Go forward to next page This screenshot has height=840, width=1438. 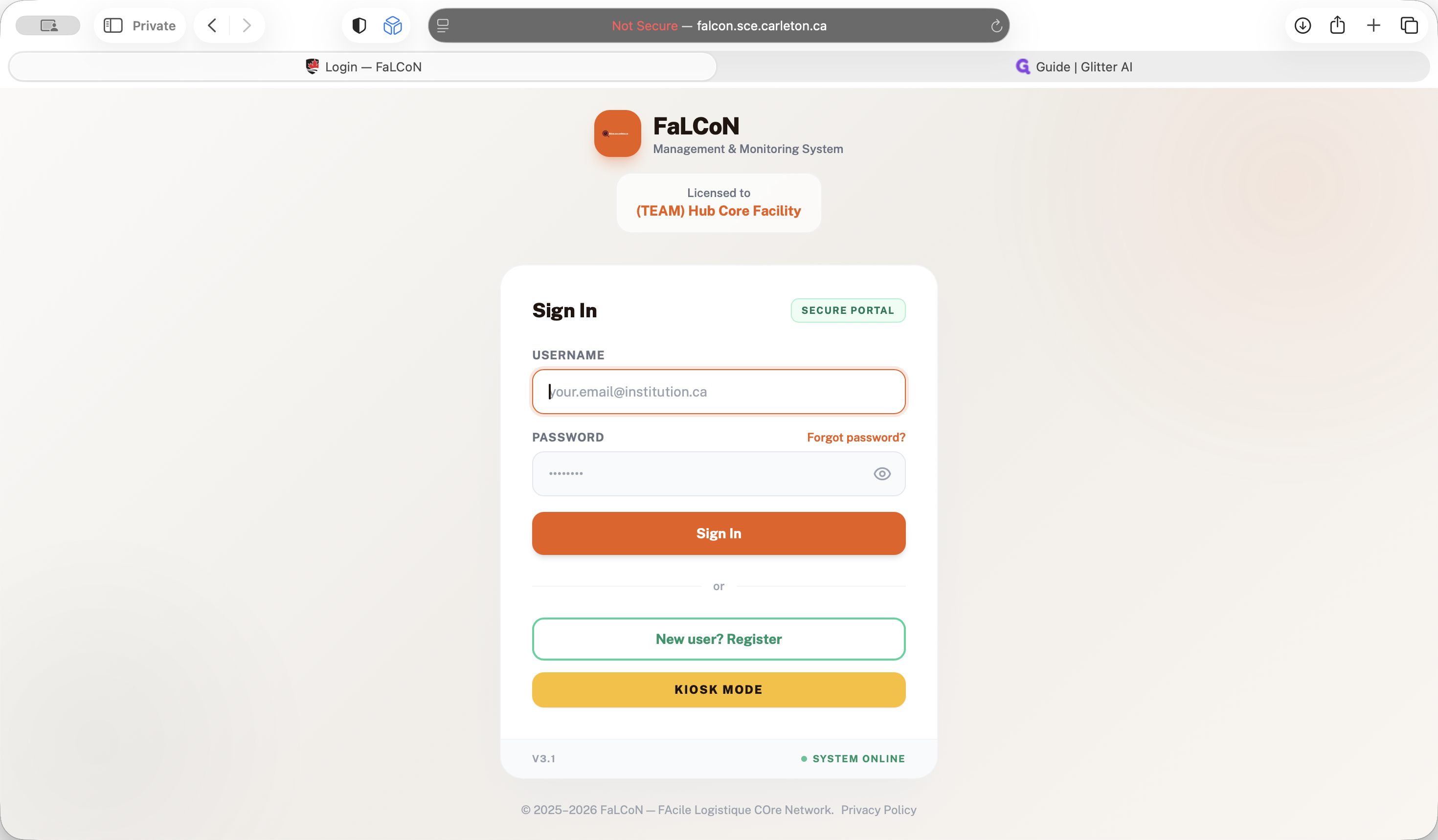pos(247,25)
